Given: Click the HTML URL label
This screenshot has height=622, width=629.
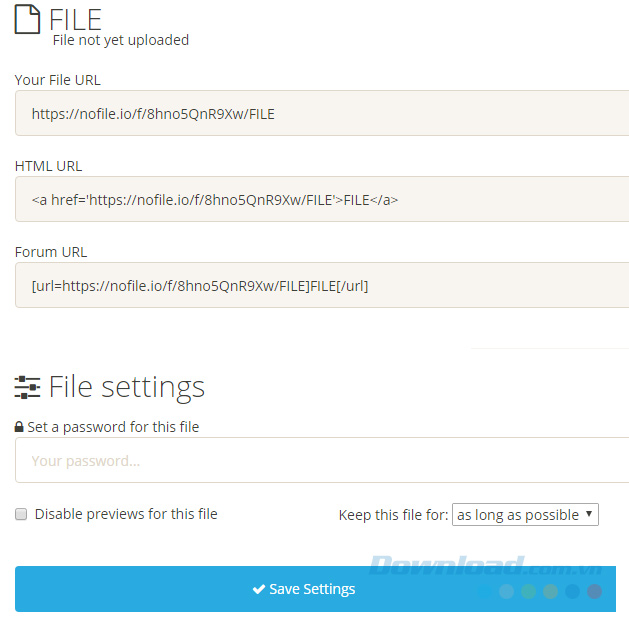Looking at the screenshot, I should click(48, 166).
